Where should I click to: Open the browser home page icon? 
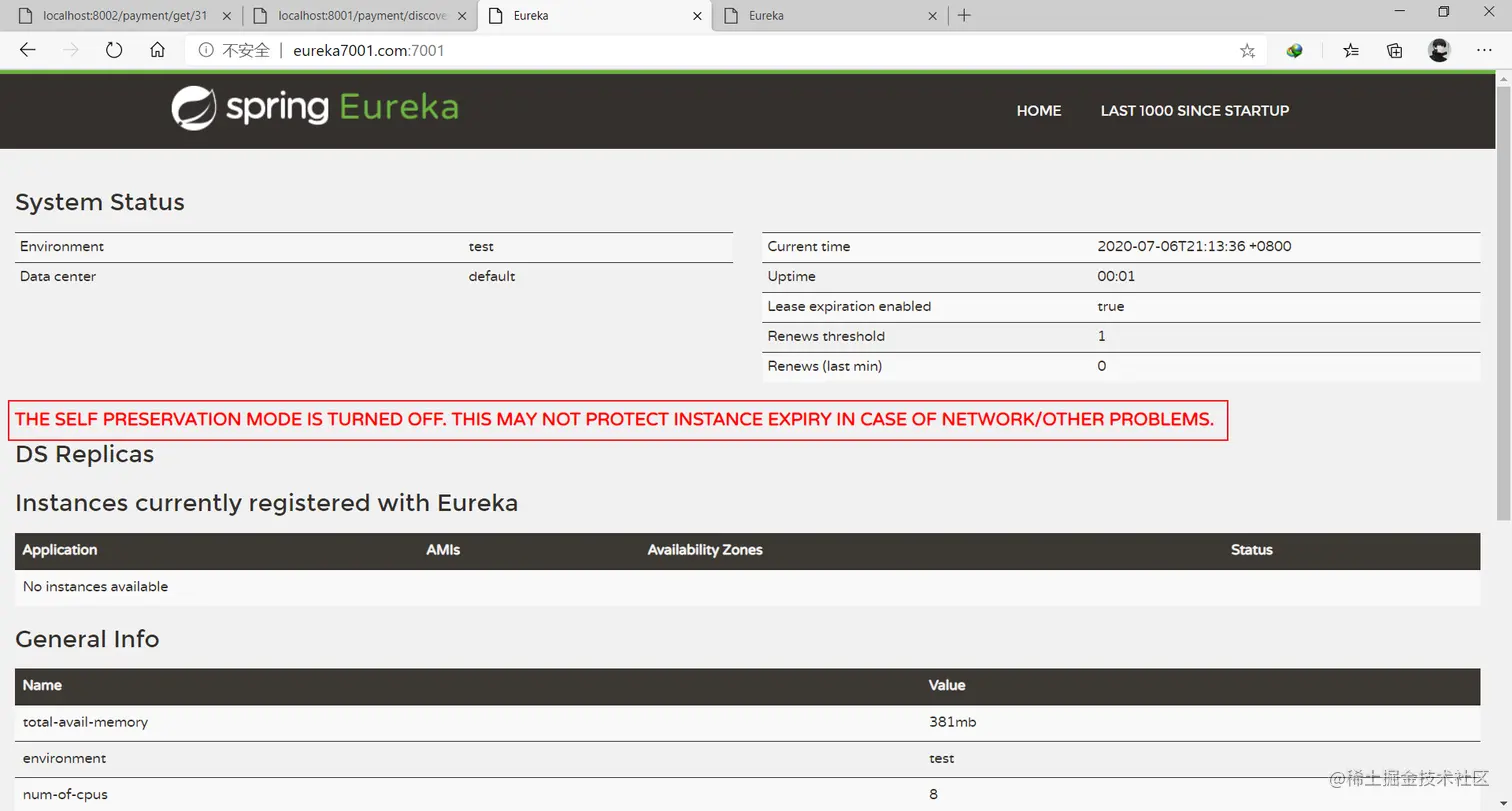(x=157, y=50)
